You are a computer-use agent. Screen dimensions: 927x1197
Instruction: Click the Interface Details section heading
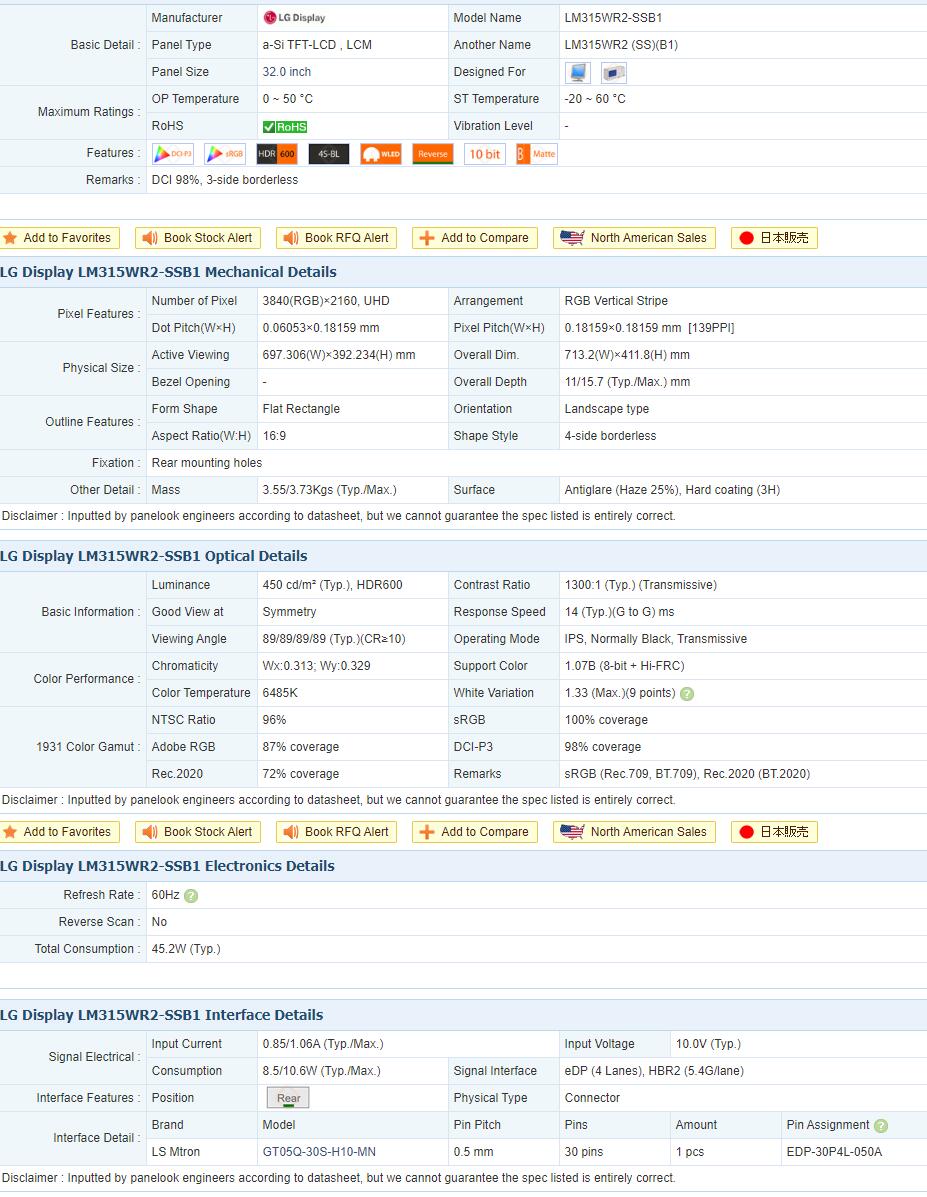tap(161, 1015)
